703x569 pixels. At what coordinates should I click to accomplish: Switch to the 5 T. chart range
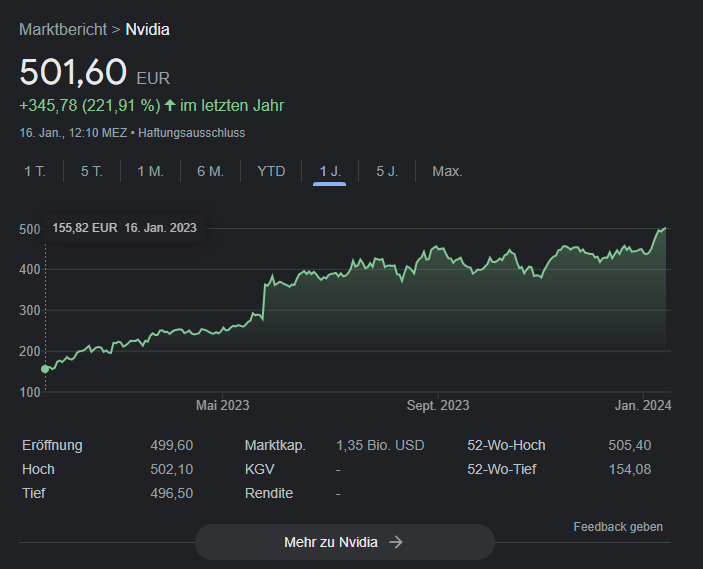pos(92,171)
